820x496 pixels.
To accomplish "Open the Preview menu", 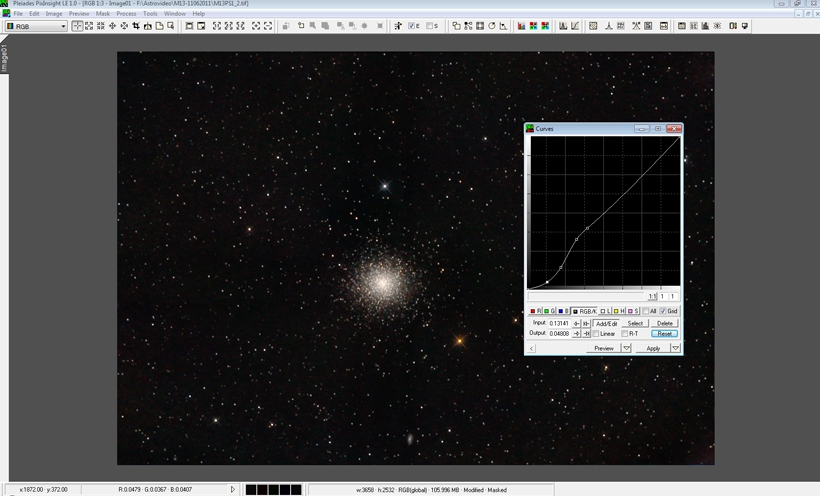I will 79,14.
